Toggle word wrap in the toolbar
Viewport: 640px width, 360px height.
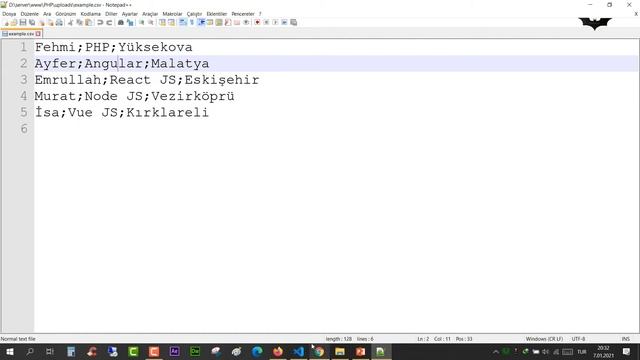[182, 22]
